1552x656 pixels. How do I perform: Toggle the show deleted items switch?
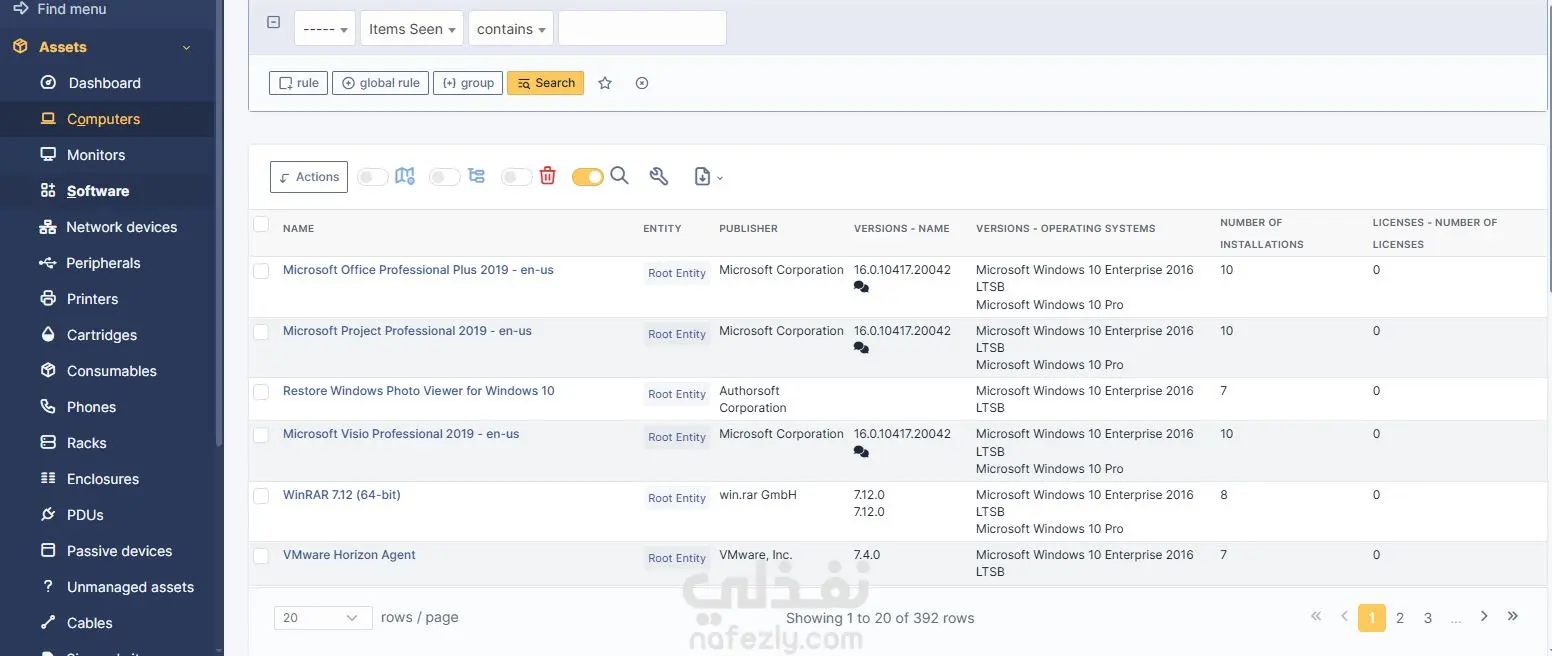click(x=516, y=177)
